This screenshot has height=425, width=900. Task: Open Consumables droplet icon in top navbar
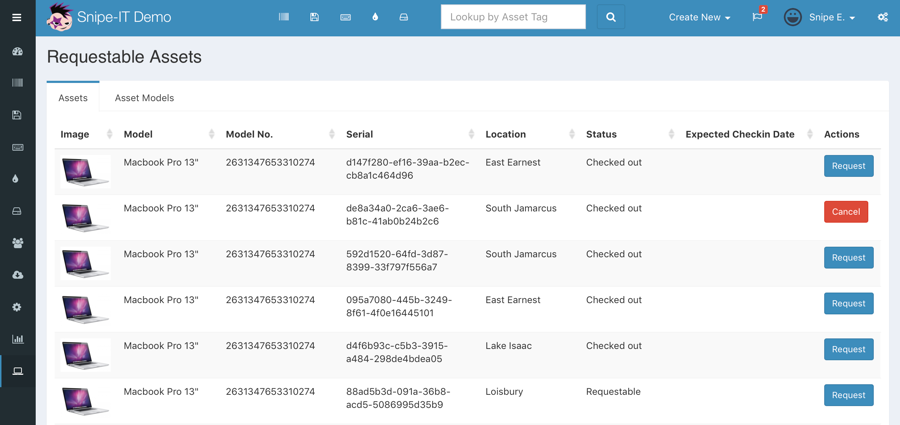click(x=375, y=17)
